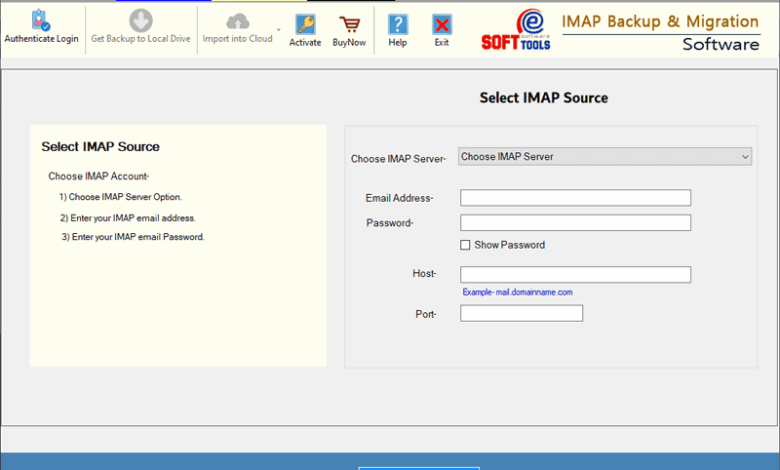Click the Host text field
Image resolution: width=780 pixels, height=470 pixels.
click(x=575, y=275)
